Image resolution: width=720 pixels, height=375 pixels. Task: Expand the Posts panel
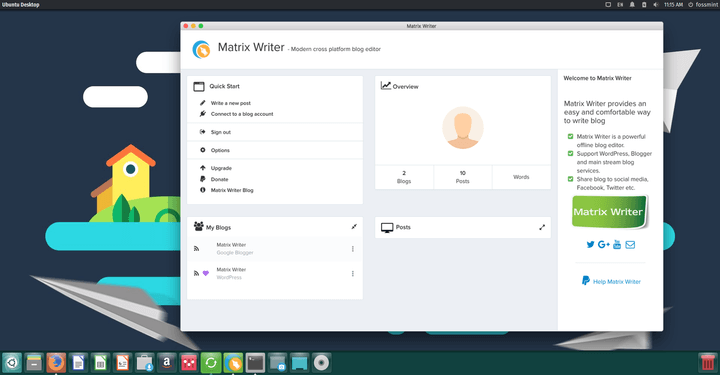[542, 227]
